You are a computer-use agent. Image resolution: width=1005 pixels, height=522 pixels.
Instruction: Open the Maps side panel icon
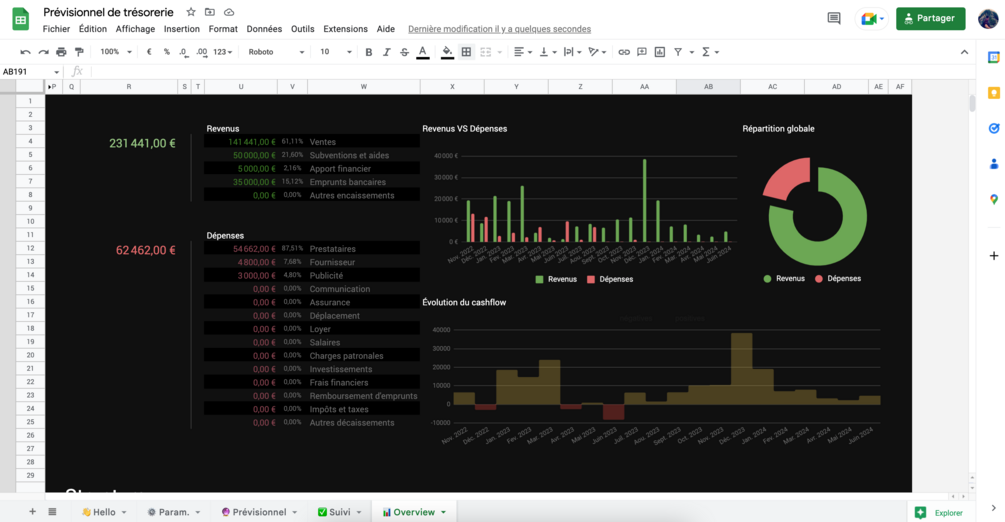[993, 199]
